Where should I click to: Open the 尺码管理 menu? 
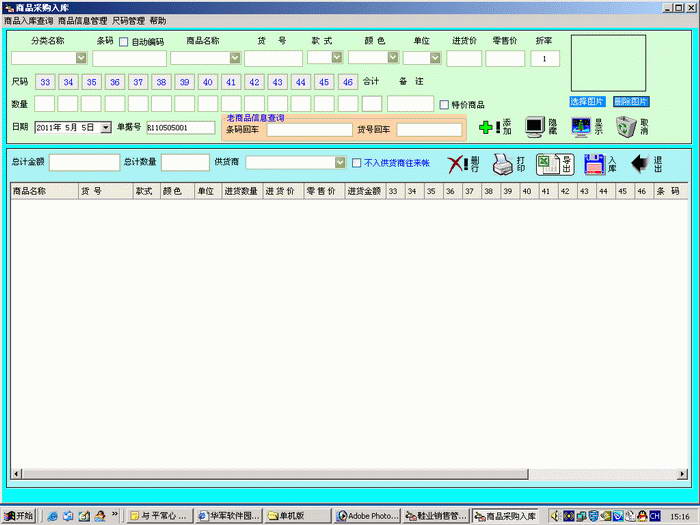128,21
